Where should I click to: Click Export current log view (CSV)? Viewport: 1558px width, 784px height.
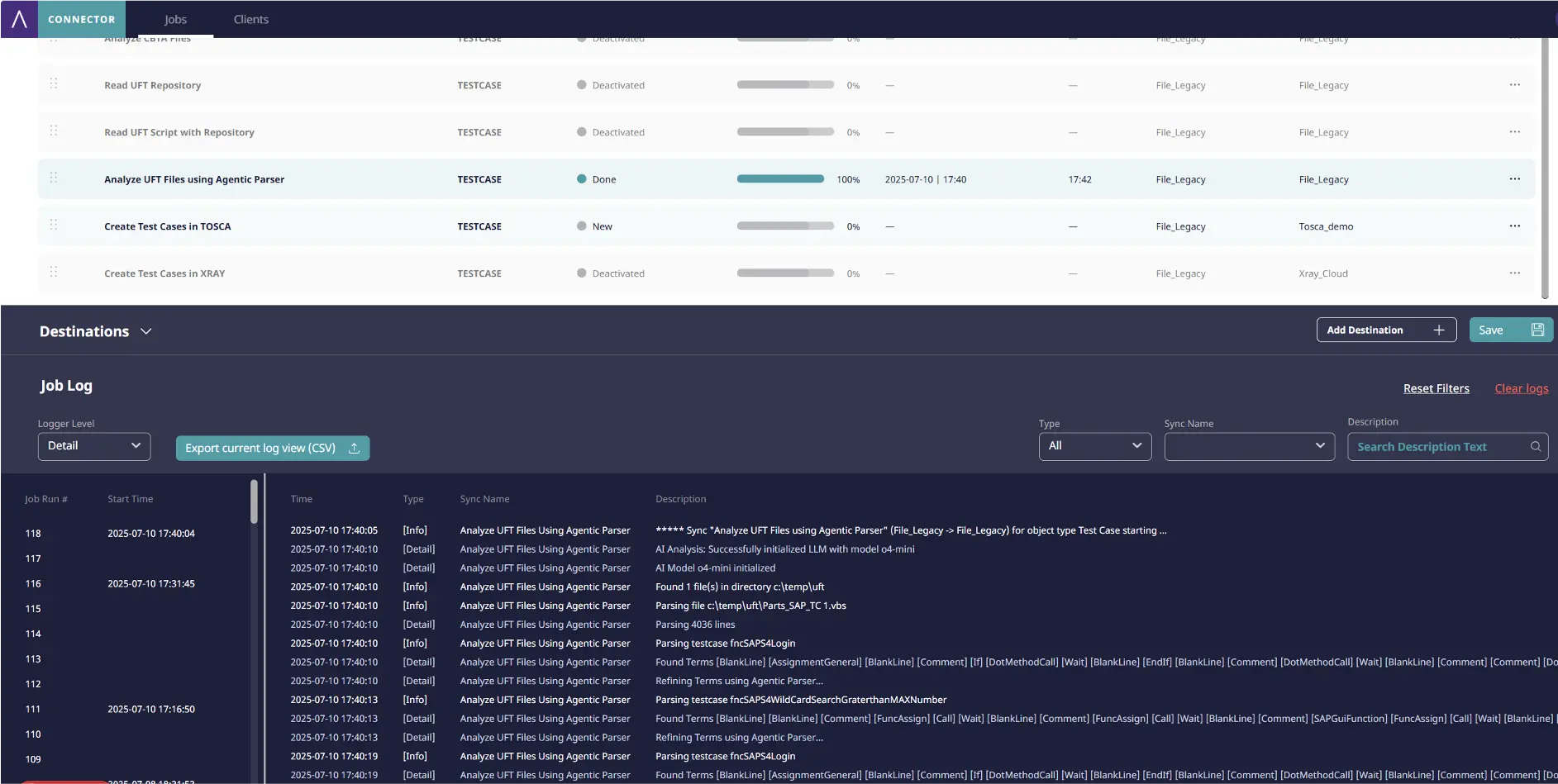pos(272,448)
